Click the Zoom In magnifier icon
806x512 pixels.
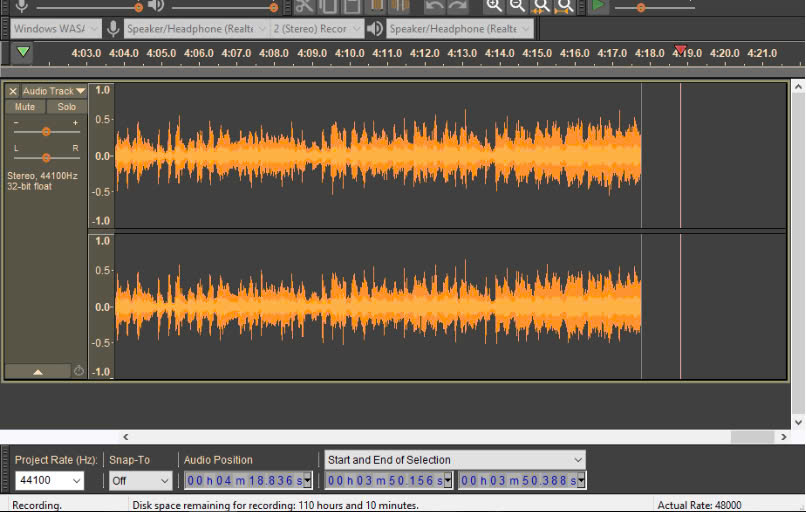tap(494, 6)
